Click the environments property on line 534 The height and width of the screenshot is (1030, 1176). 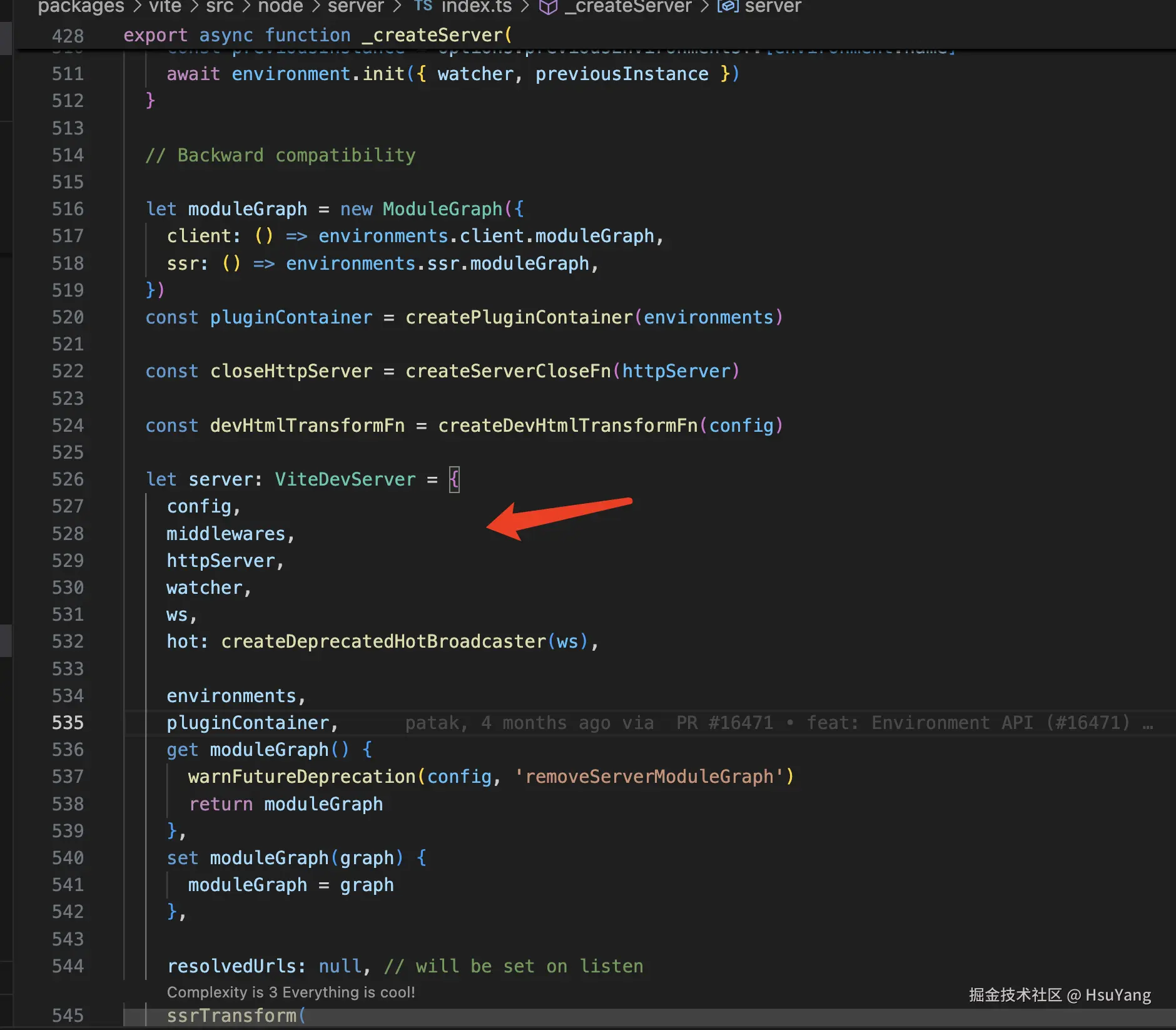click(x=231, y=696)
